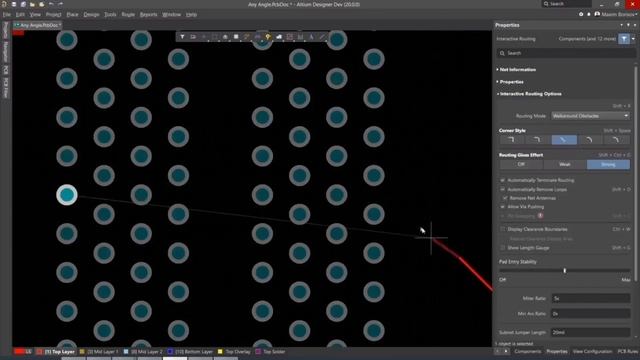The height and width of the screenshot is (360, 640).
Task: Expand the Net Information section
Action: point(517,70)
